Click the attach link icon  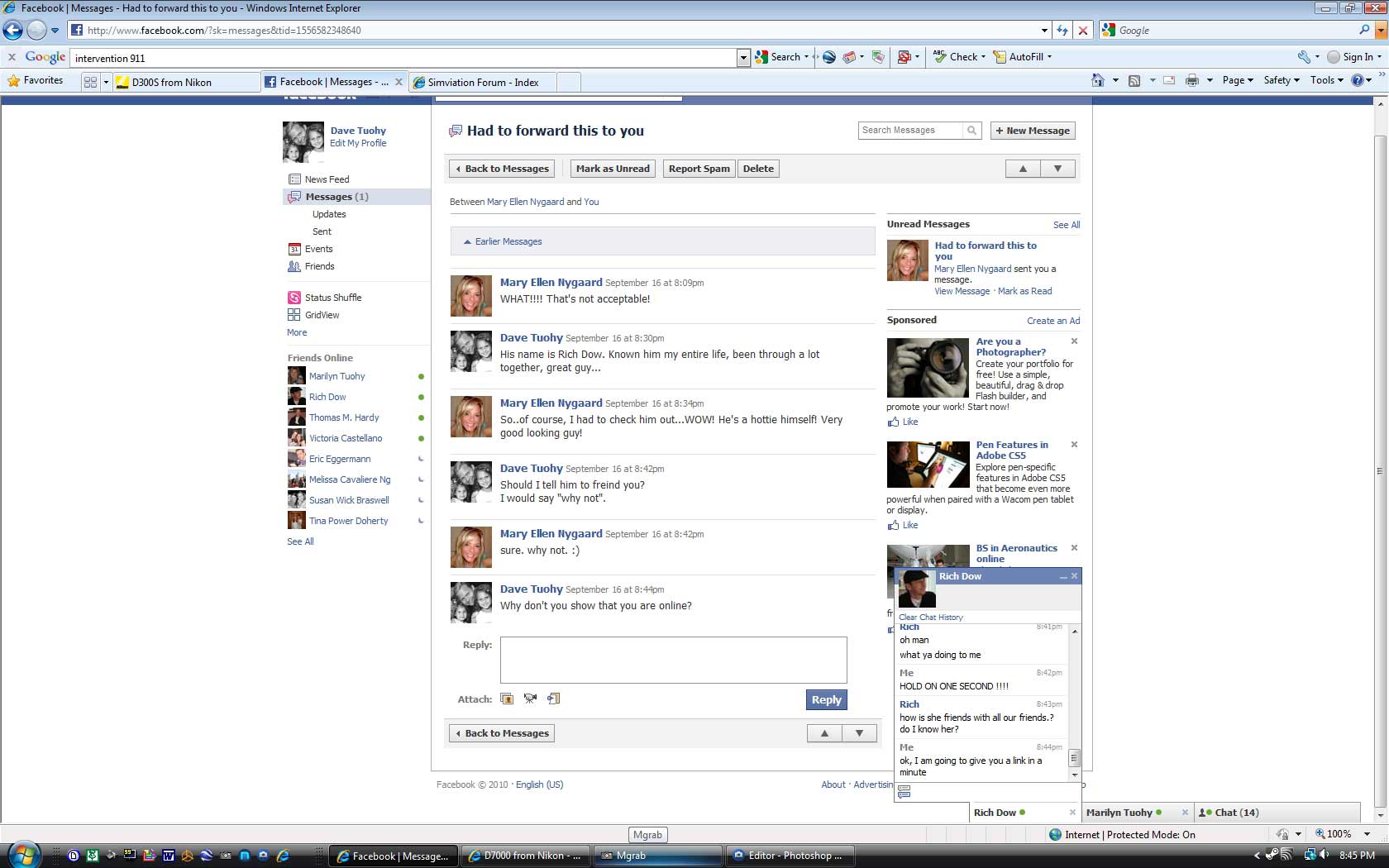pyautogui.click(x=554, y=699)
